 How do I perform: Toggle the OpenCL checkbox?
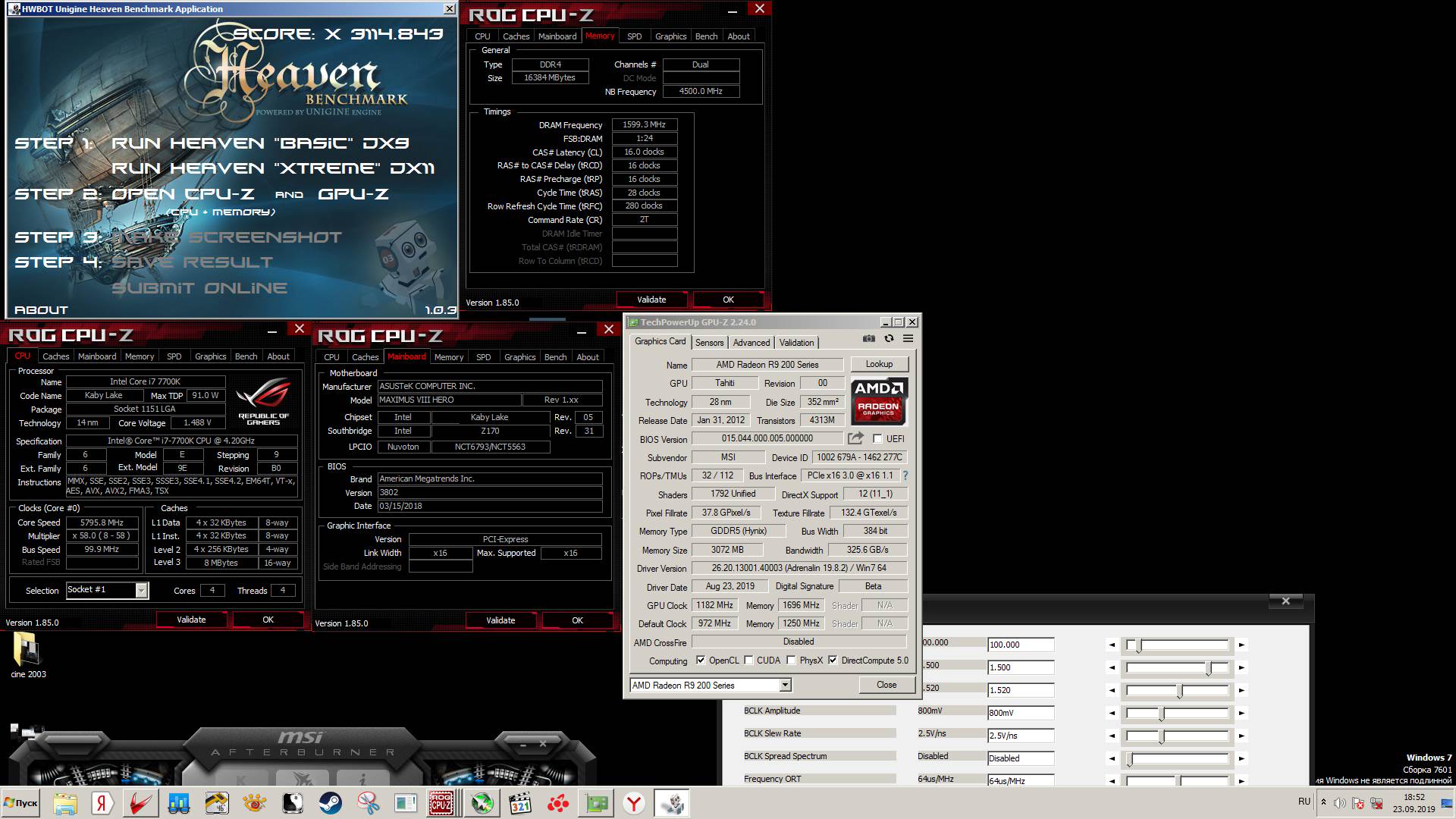[701, 661]
